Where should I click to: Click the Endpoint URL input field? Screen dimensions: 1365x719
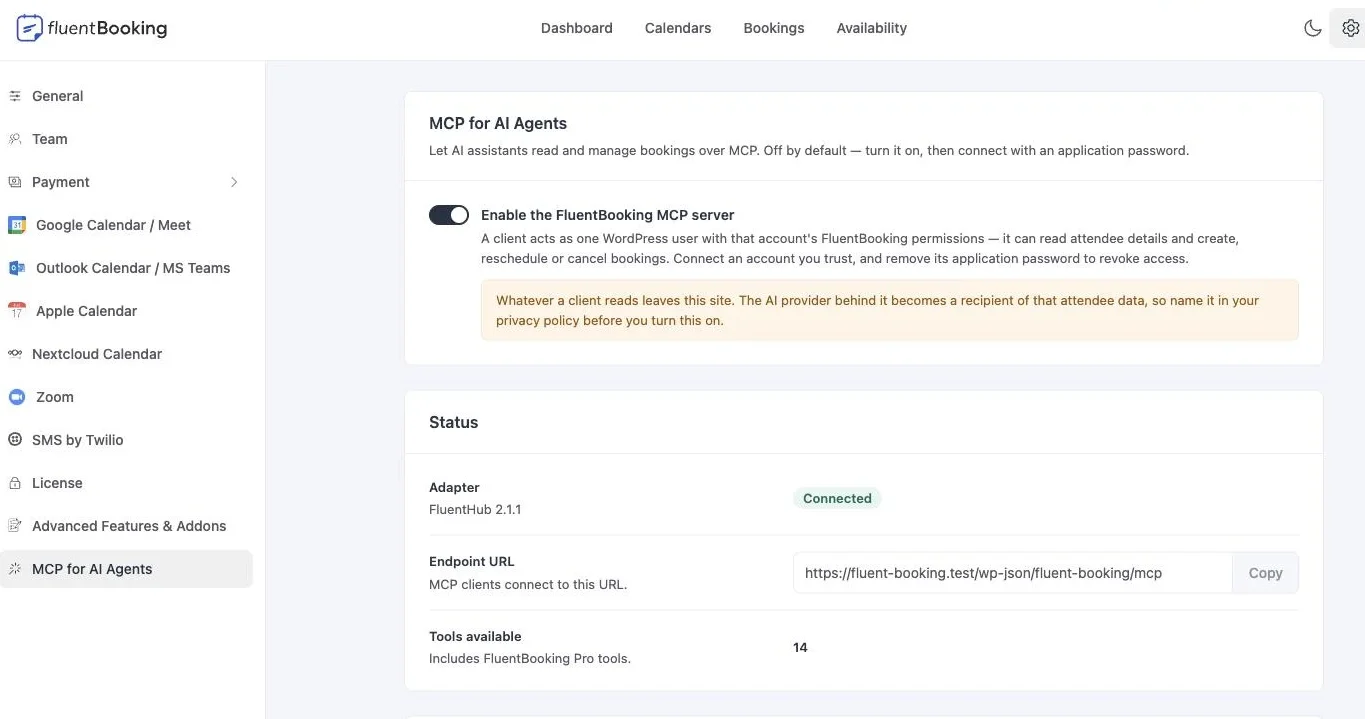[1013, 573]
